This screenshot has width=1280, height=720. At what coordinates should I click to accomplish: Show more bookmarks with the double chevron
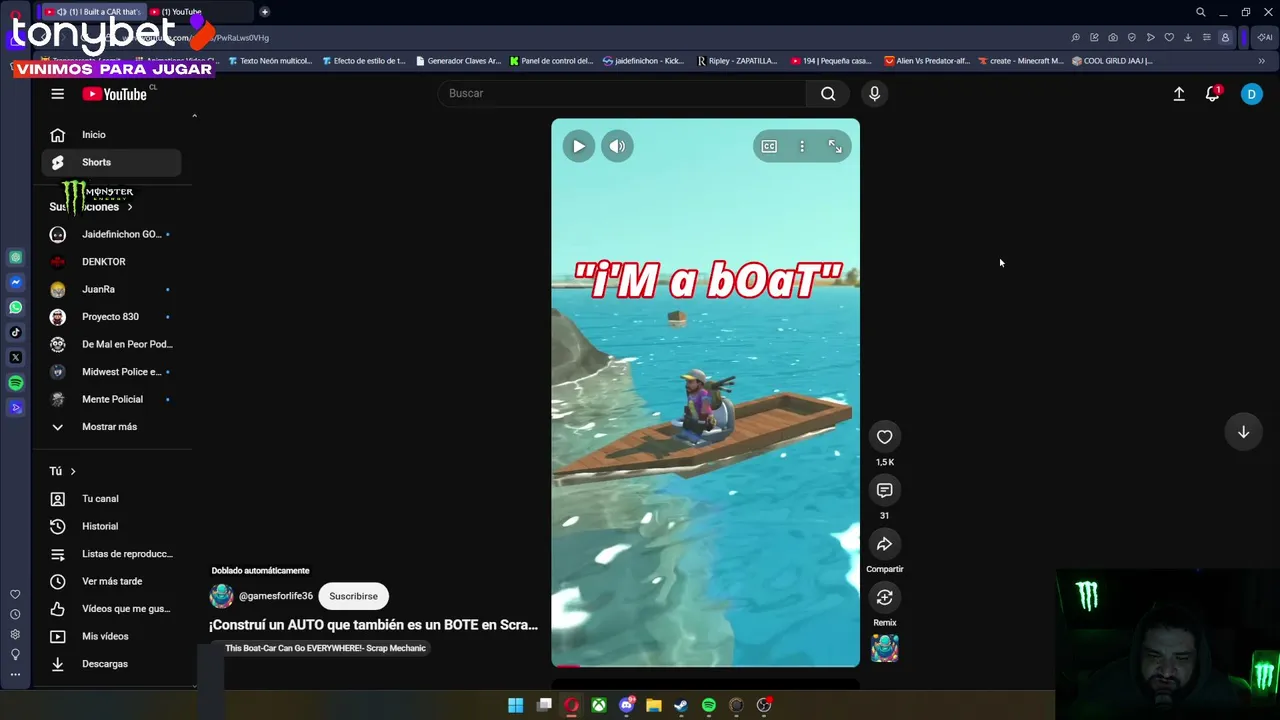(1262, 61)
